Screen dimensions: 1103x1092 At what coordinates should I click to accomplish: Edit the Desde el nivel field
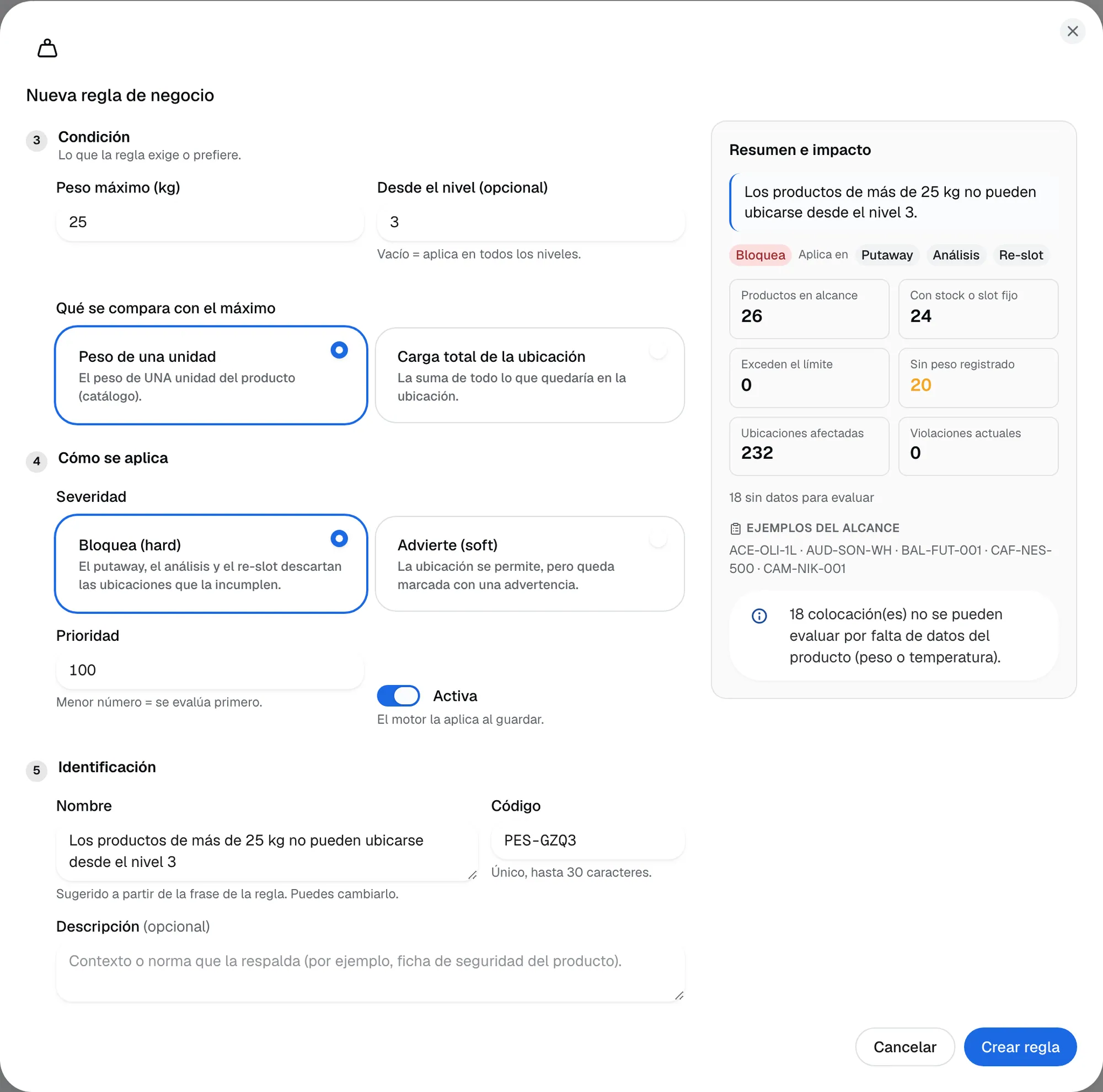tap(531, 222)
